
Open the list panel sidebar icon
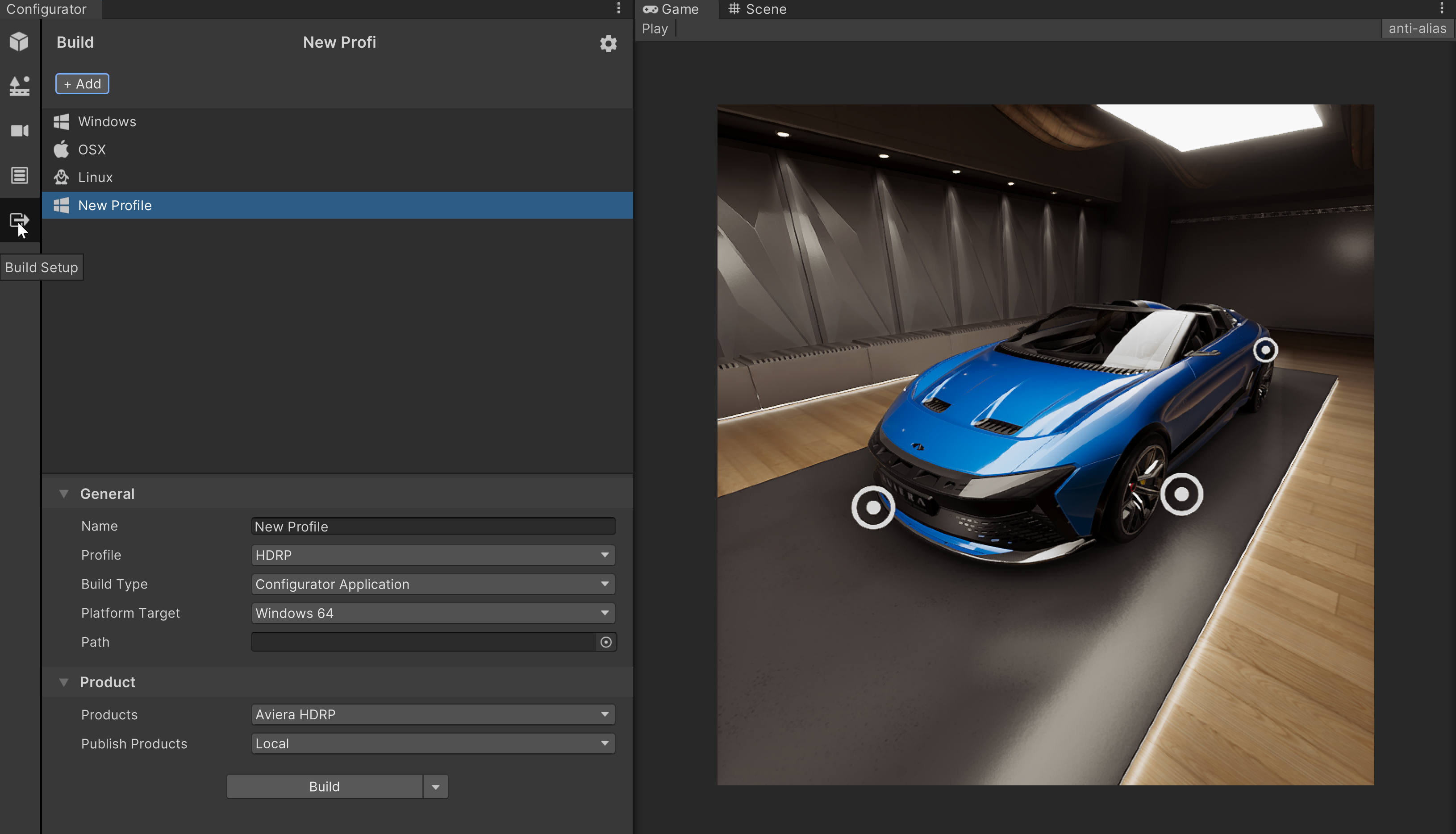[x=20, y=175]
